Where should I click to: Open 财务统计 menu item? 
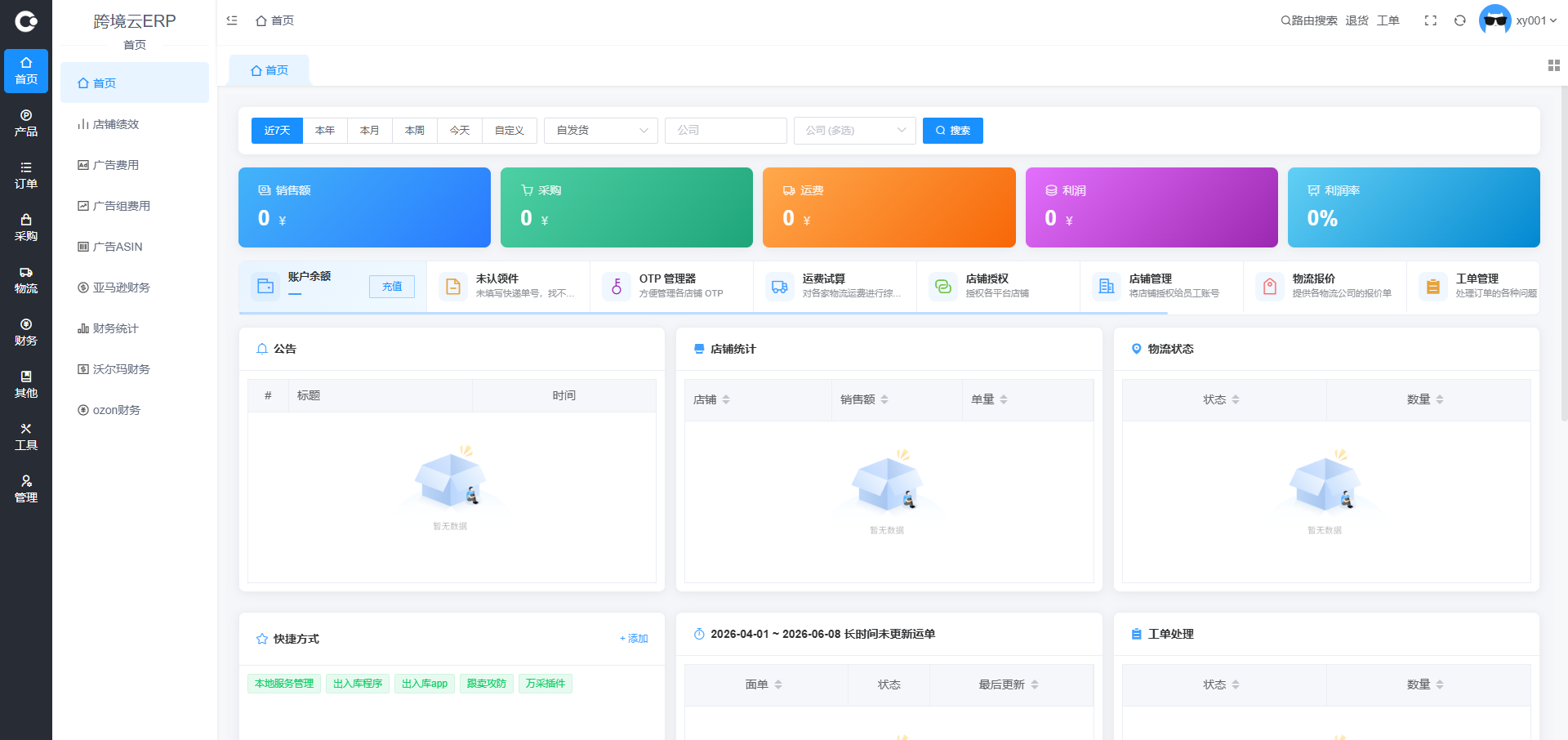135,328
